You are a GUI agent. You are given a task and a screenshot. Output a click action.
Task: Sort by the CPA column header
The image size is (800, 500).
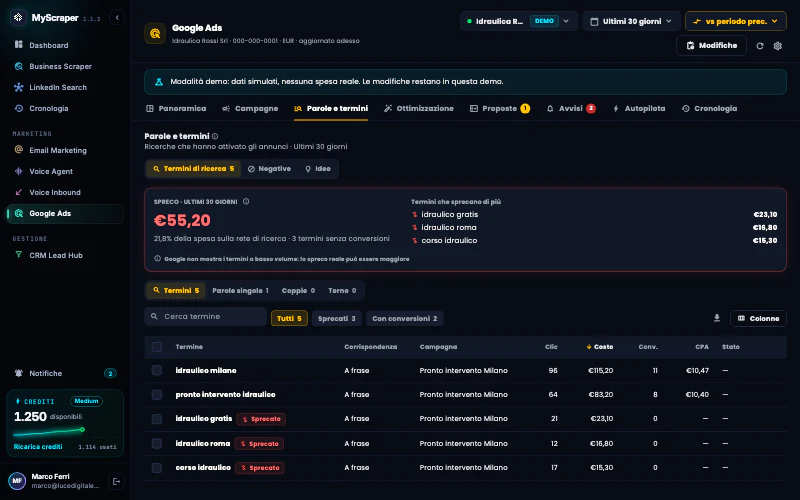coord(702,347)
